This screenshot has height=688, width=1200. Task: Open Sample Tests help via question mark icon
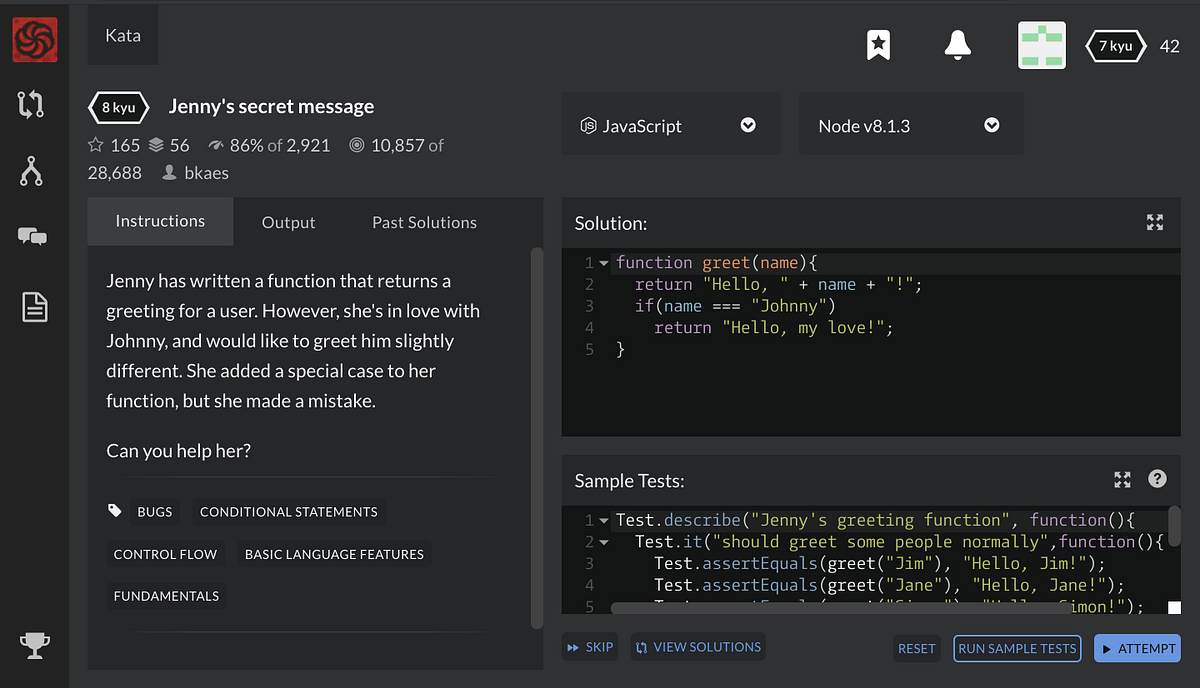click(1157, 479)
